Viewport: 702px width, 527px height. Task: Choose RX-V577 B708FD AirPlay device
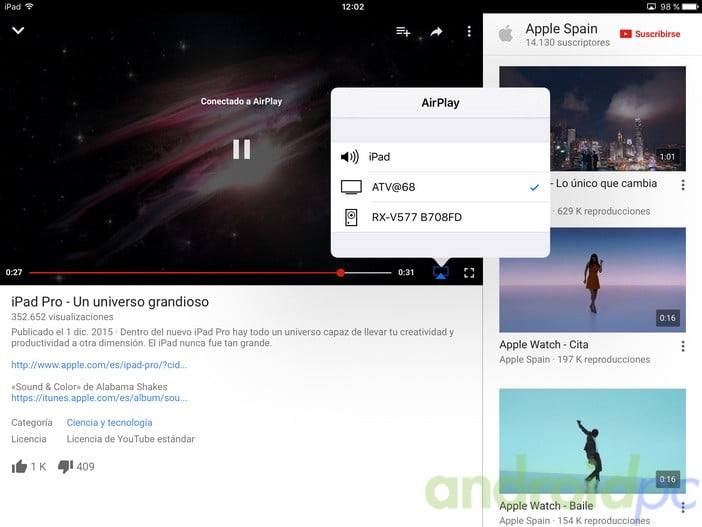[x=440, y=217]
